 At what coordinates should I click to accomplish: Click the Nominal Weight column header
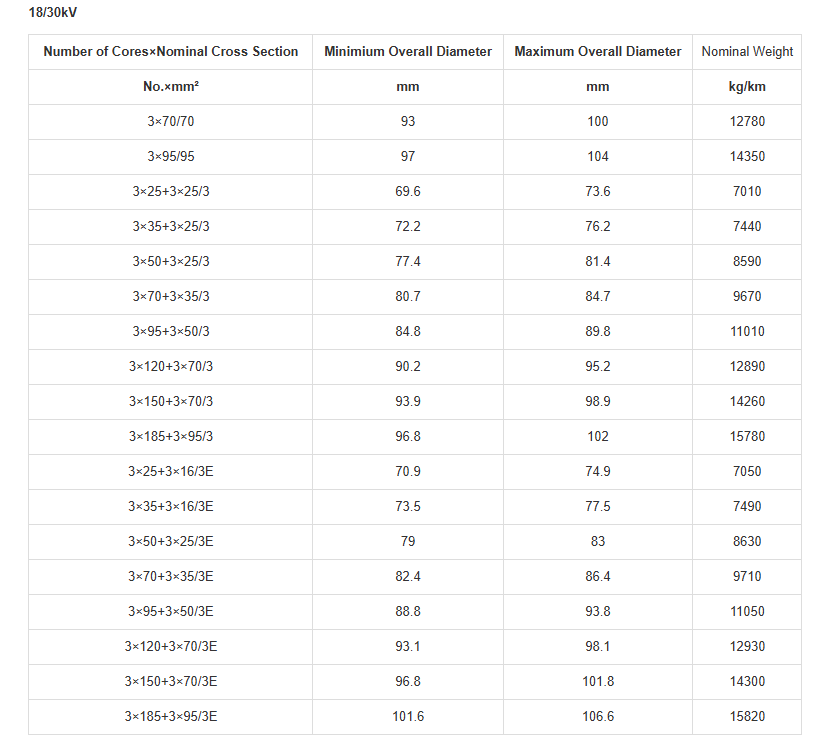point(747,51)
